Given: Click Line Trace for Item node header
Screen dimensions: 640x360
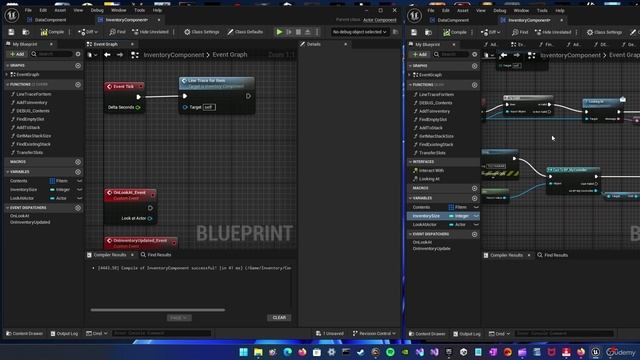Looking at the screenshot, I should 216,83.
